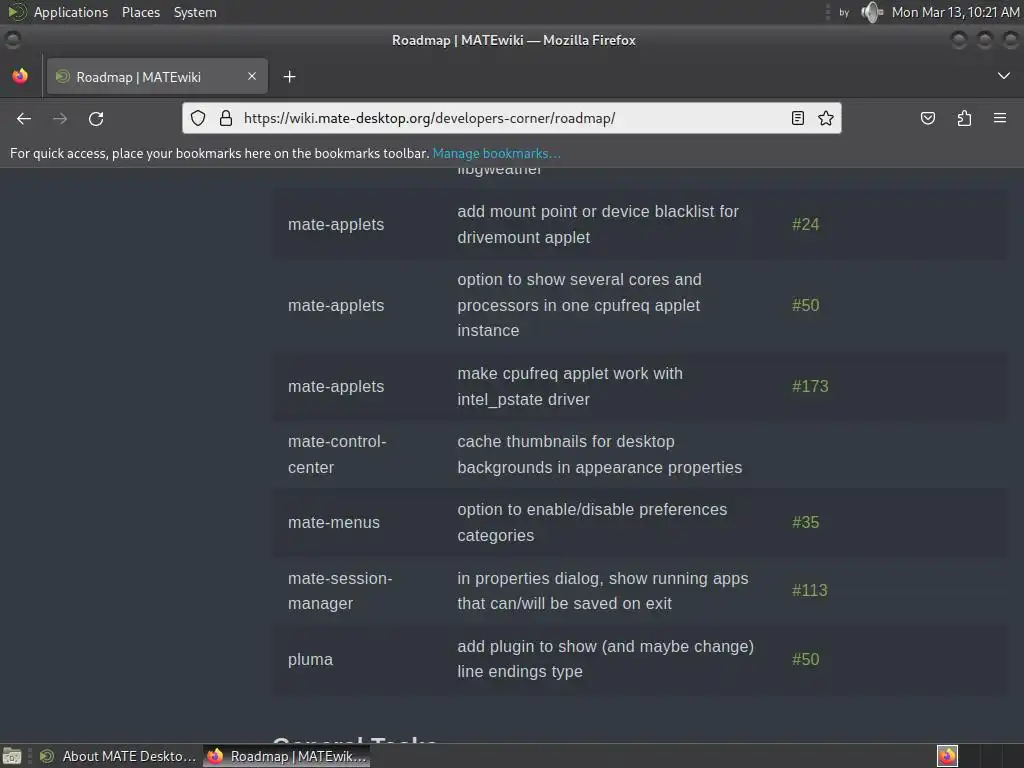Open a new tab with plus
The width and height of the screenshot is (1024, 768).
click(x=289, y=77)
